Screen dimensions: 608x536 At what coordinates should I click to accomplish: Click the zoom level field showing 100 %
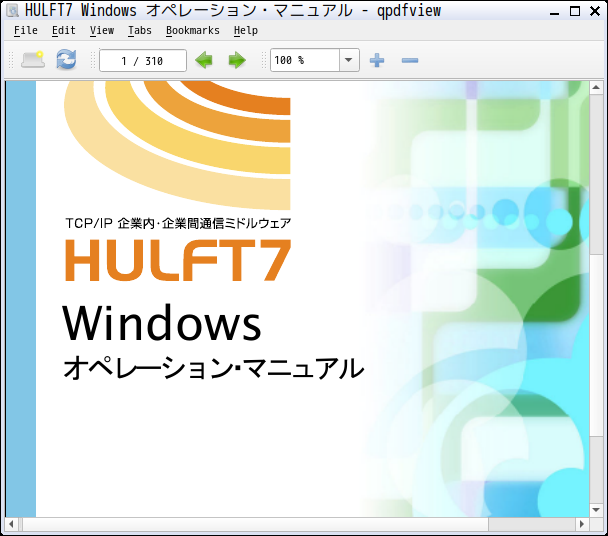click(305, 60)
